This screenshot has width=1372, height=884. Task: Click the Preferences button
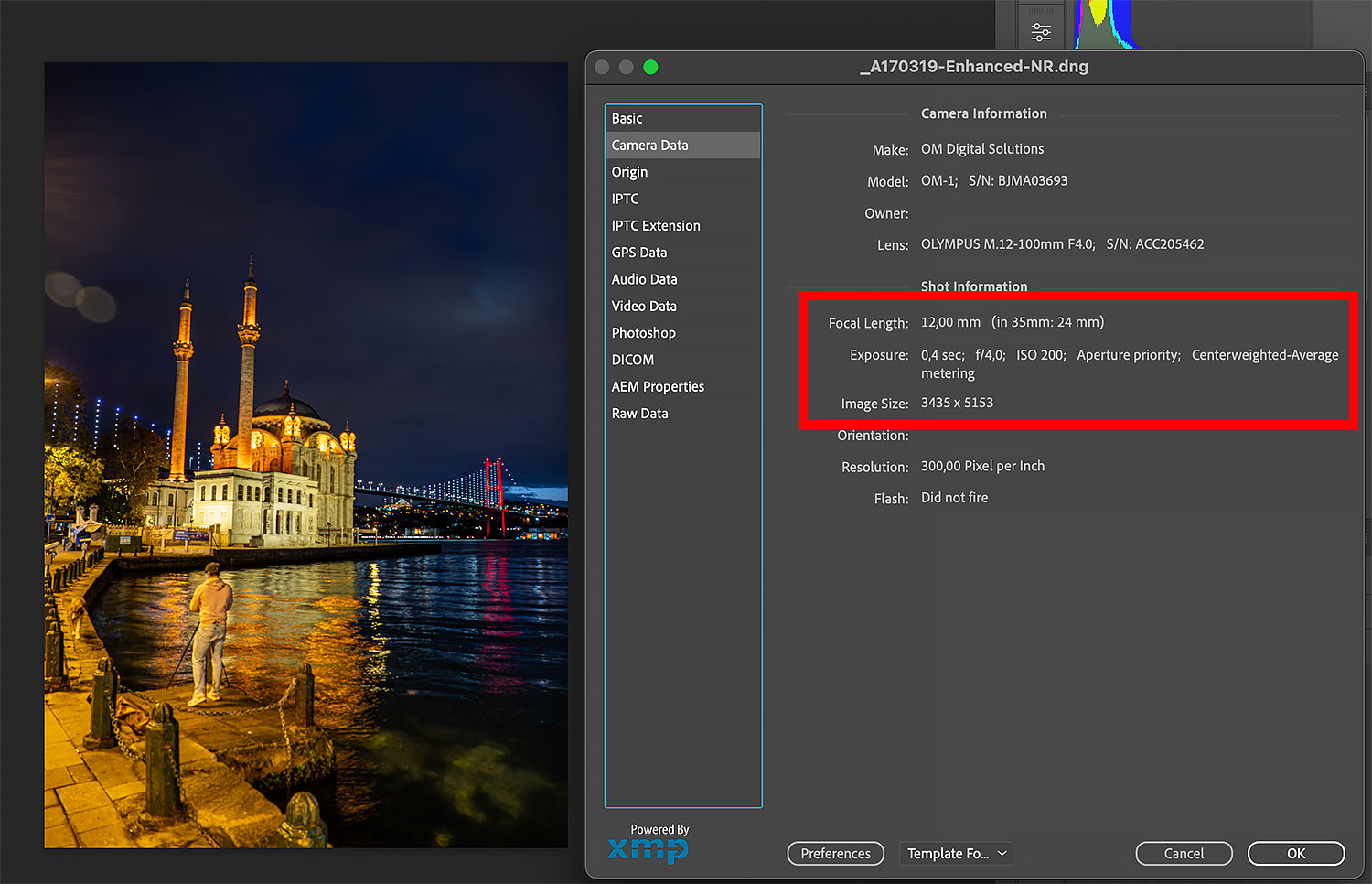coord(835,853)
